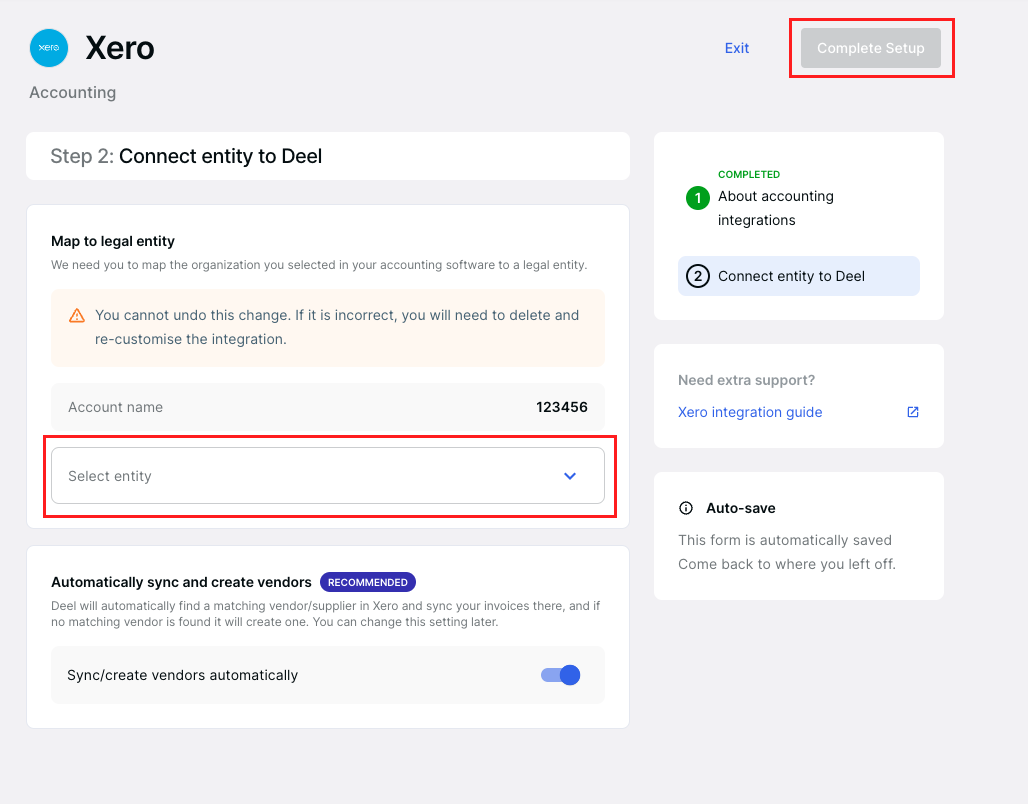The image size is (1028, 804).
Task: Toggle Sync/create vendors automatically switch
Action: point(561,675)
